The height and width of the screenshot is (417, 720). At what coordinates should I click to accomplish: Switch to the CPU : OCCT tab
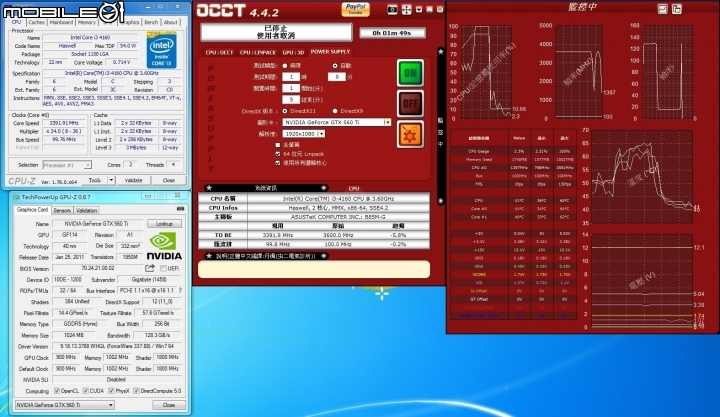click(x=219, y=52)
